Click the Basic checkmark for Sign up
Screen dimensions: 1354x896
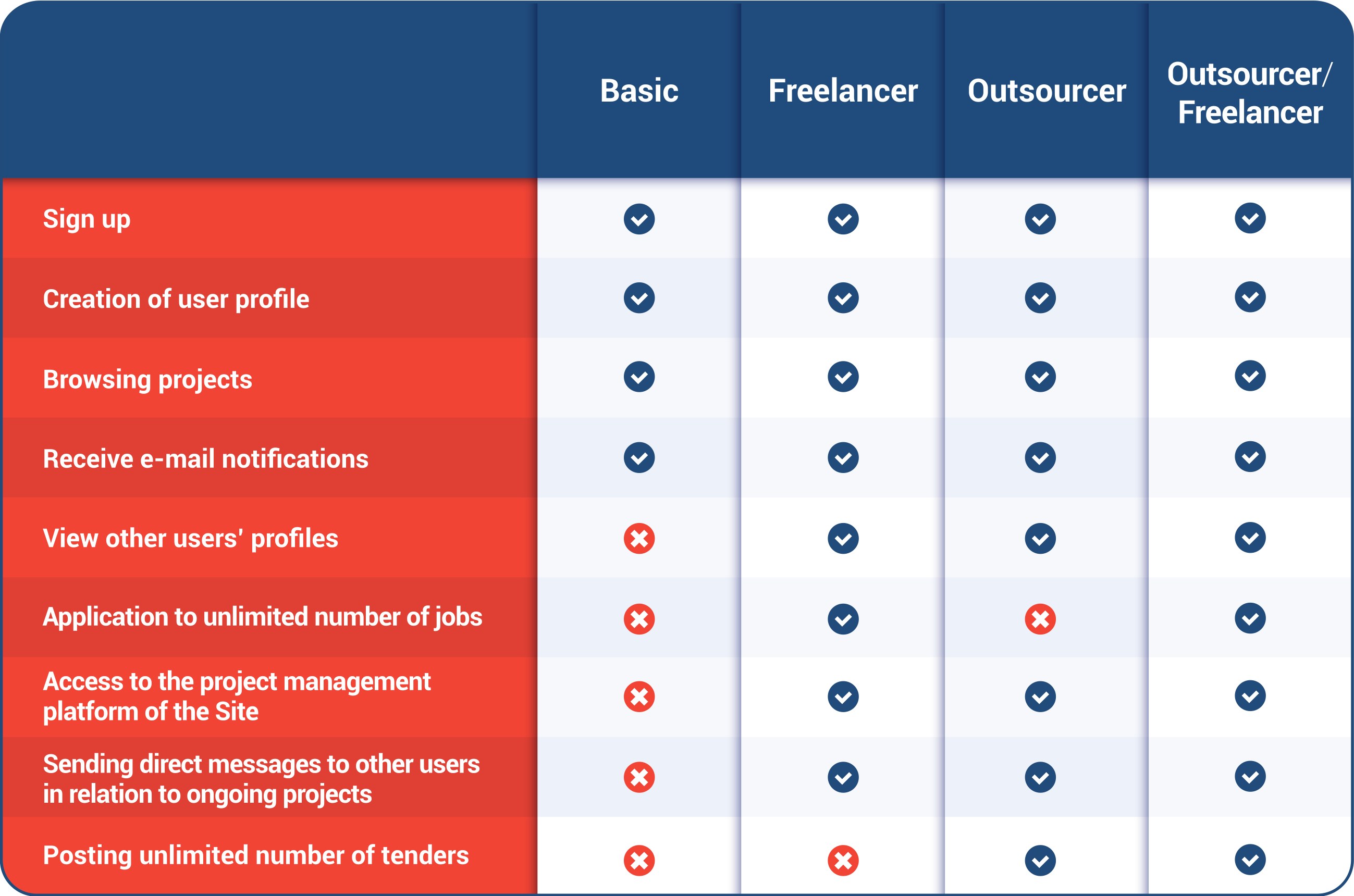639,219
